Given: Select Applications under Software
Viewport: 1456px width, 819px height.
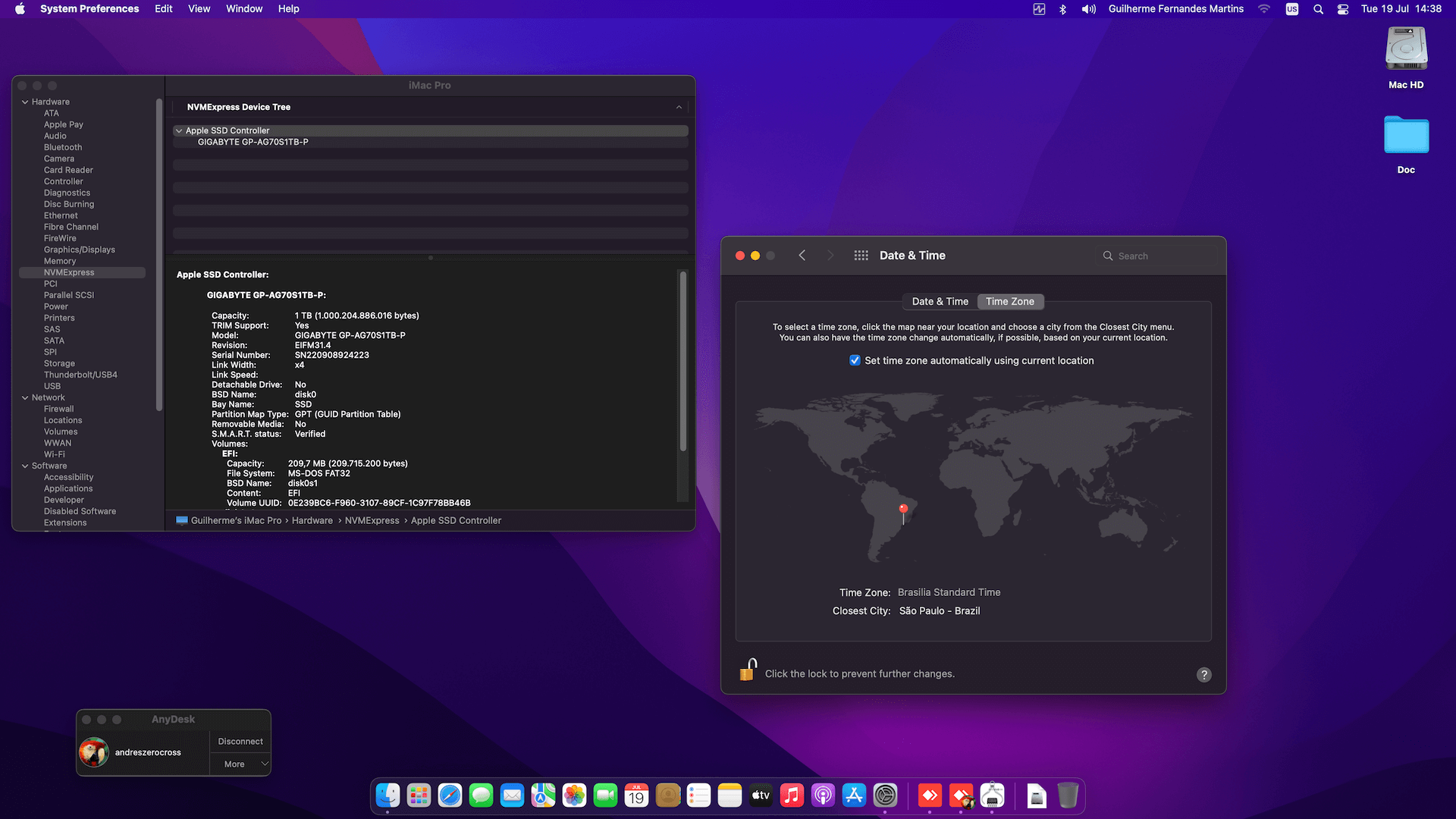Looking at the screenshot, I should [x=68, y=488].
